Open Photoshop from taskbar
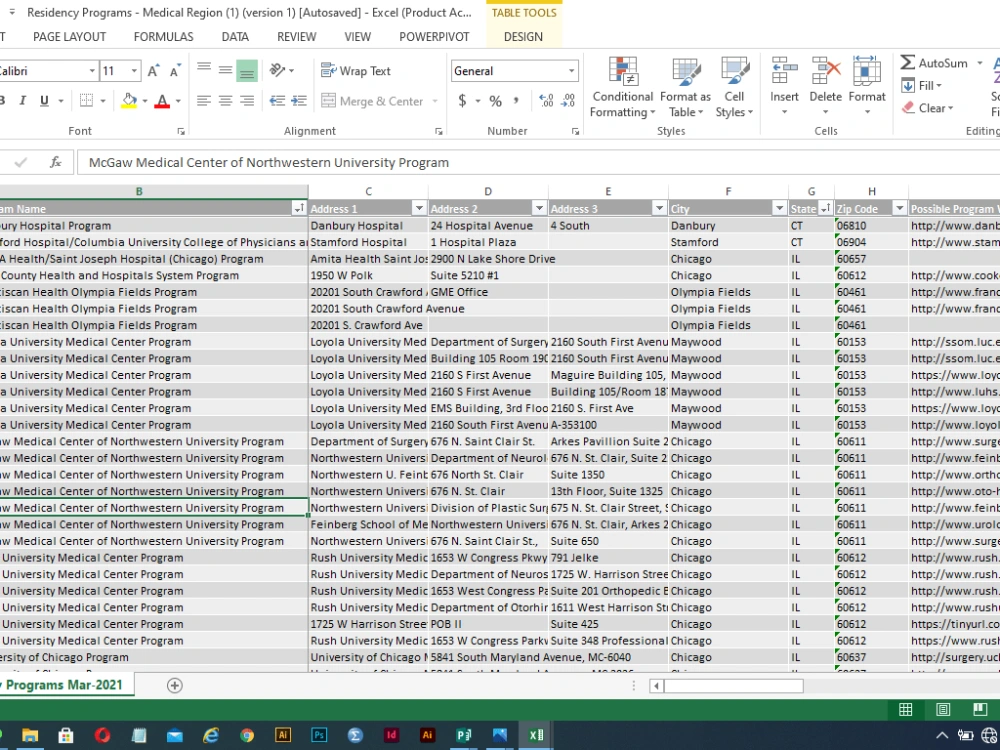This screenshot has width=1000, height=750. 319,735
